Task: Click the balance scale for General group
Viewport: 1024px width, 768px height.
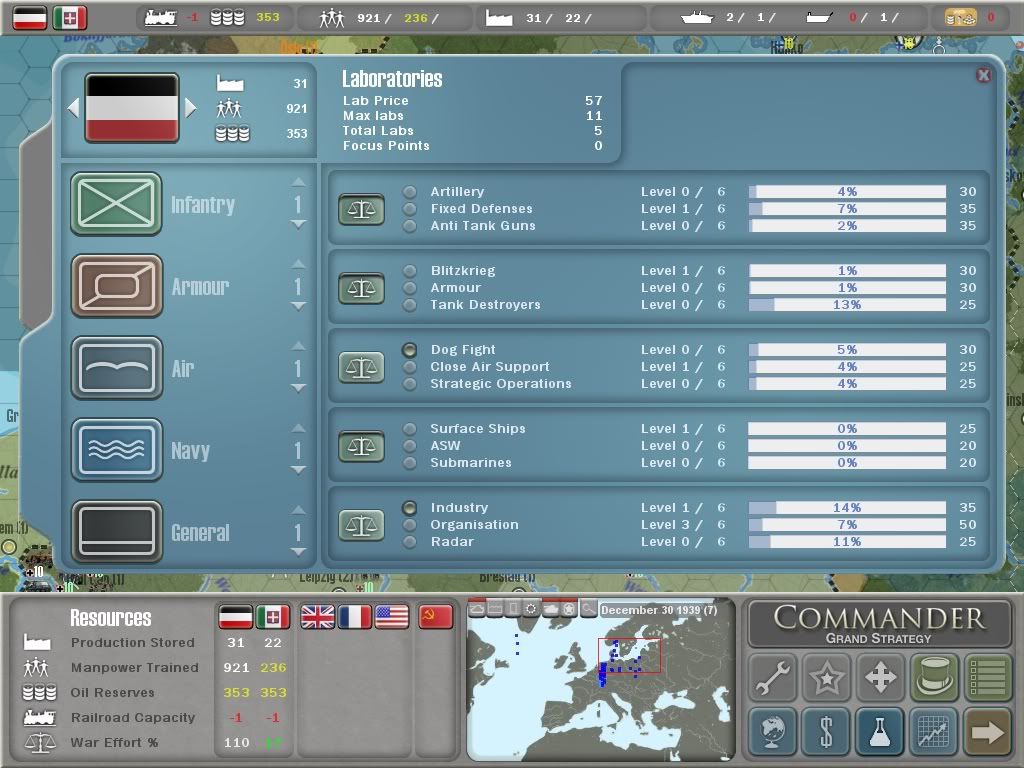Action: coord(361,525)
